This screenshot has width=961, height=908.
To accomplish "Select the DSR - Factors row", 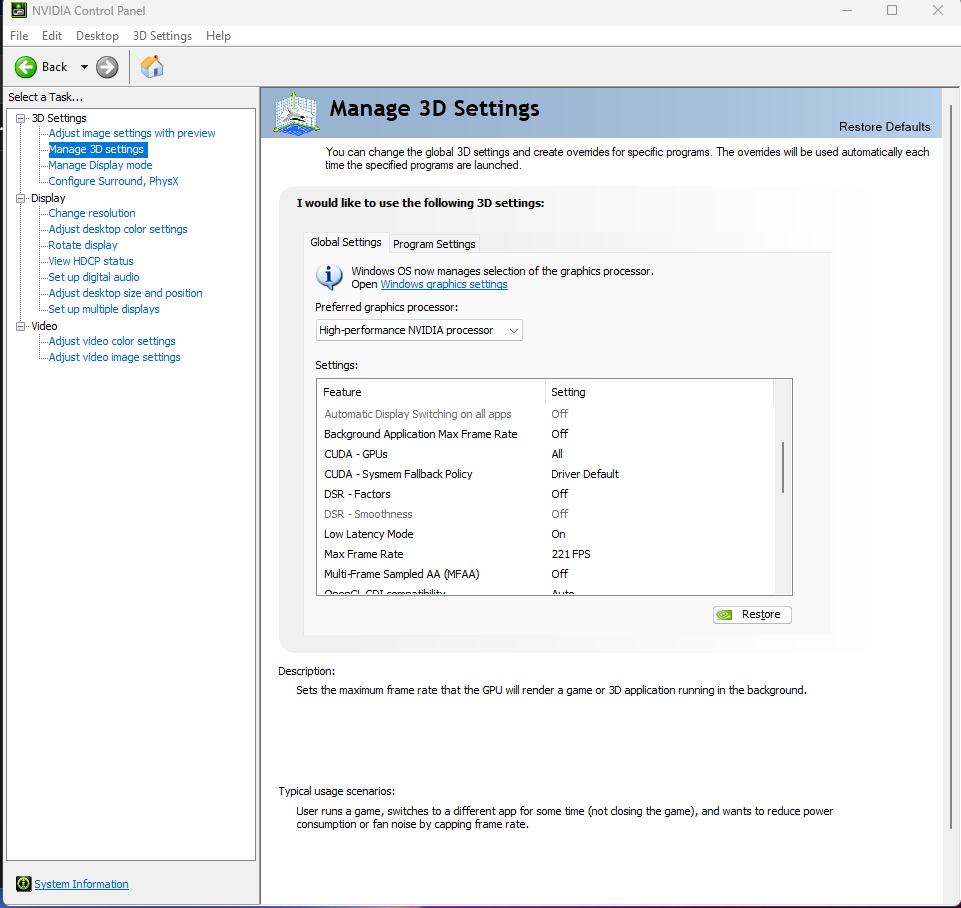I will click(545, 494).
